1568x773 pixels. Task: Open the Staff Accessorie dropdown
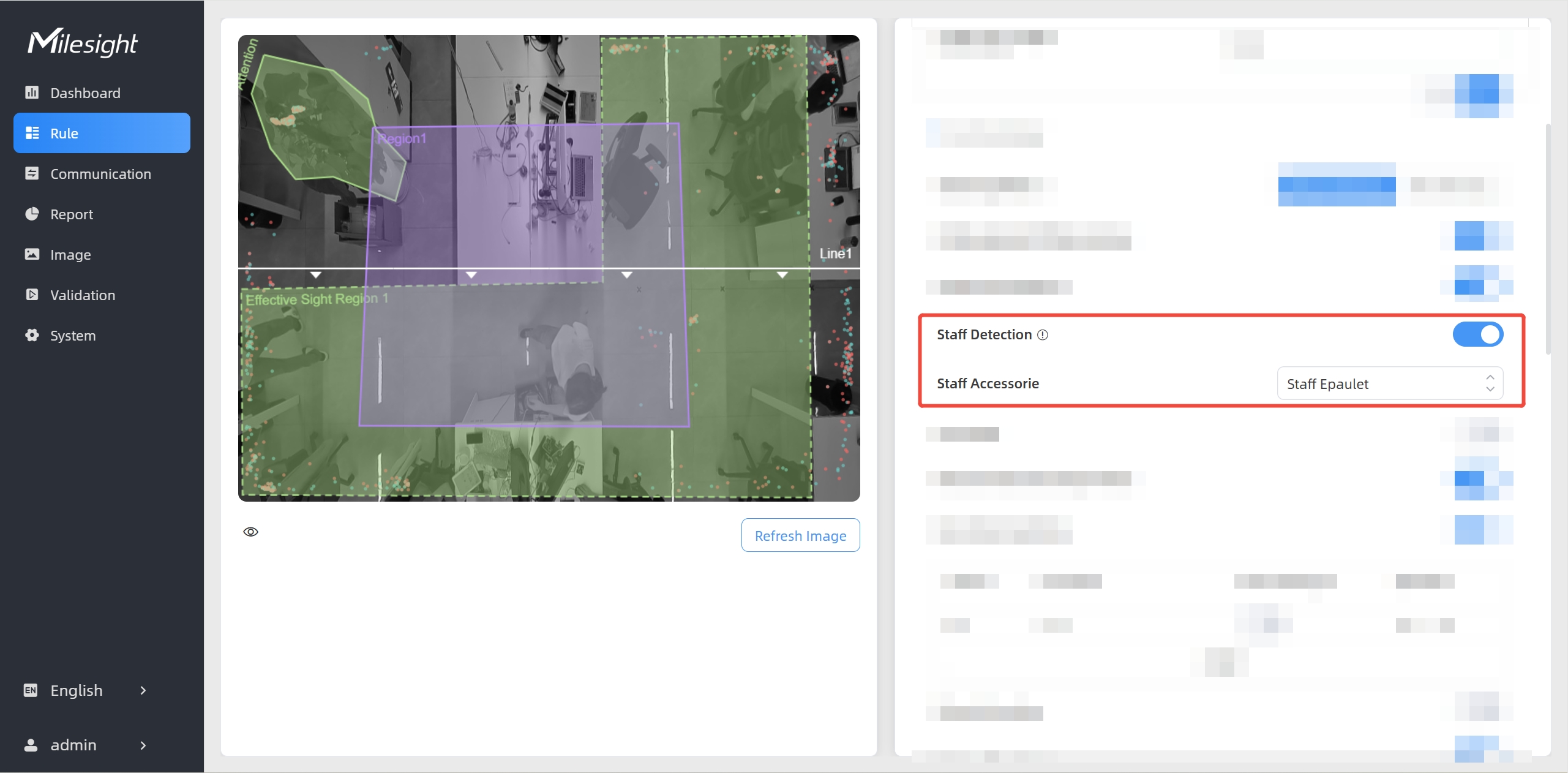click(x=1390, y=383)
